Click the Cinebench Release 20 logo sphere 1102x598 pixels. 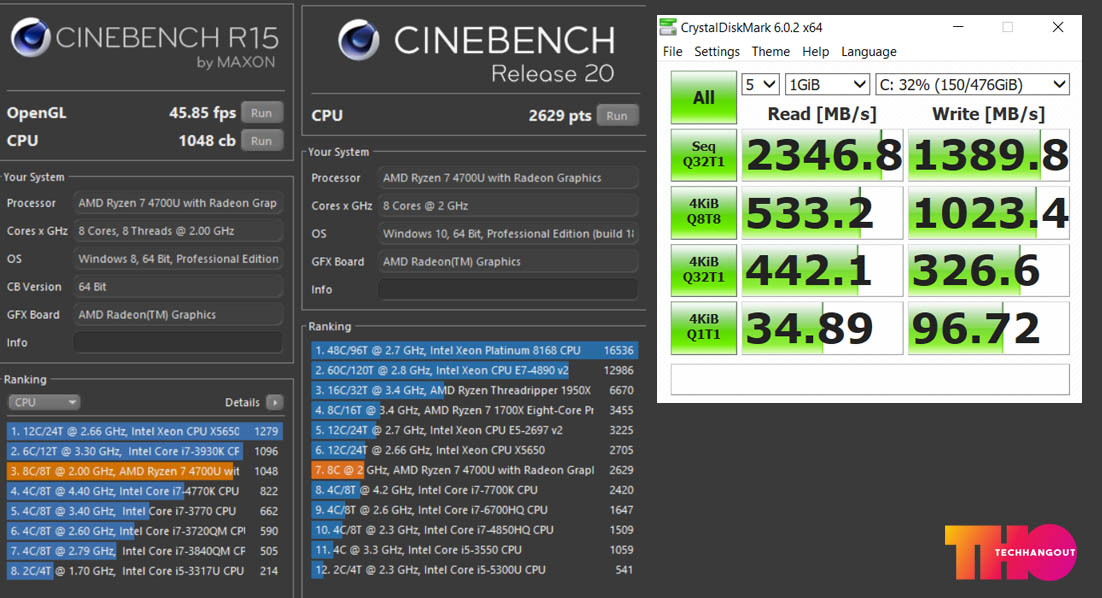[359, 39]
